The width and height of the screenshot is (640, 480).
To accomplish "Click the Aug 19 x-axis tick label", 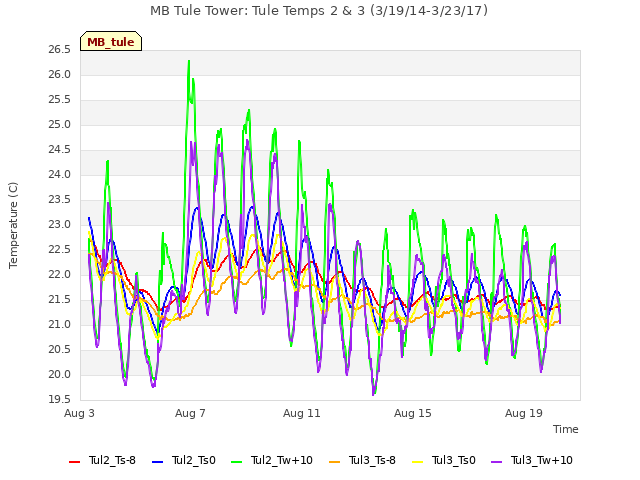I will point(524,413).
